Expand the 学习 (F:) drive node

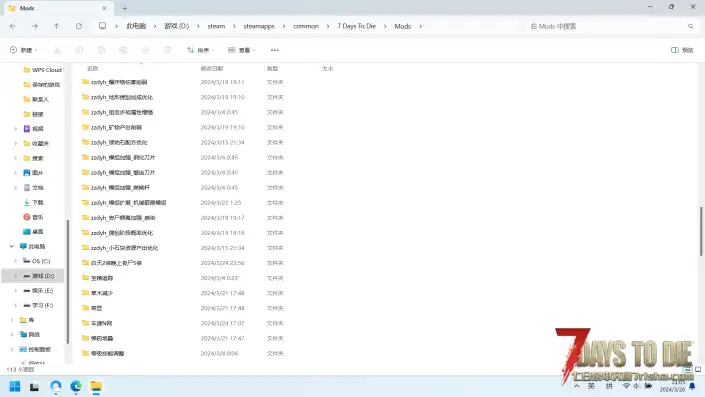pos(15,305)
